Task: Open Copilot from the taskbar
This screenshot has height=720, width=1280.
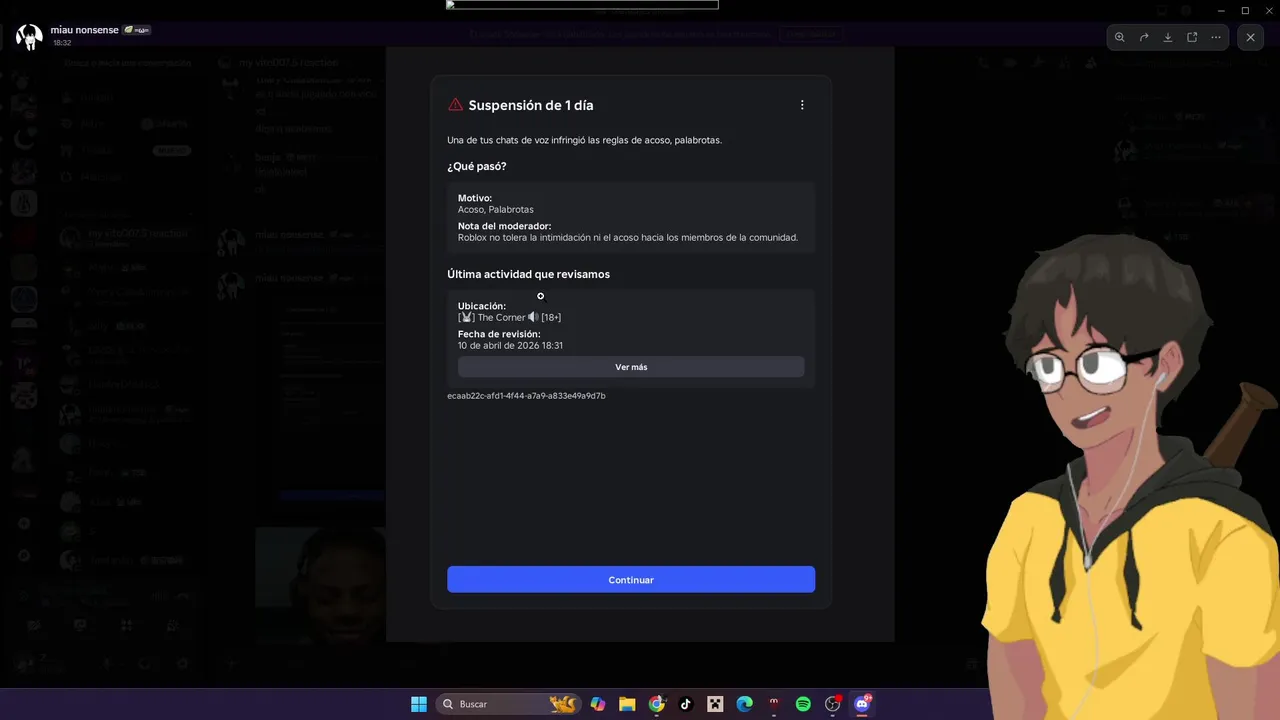Action: [x=598, y=704]
